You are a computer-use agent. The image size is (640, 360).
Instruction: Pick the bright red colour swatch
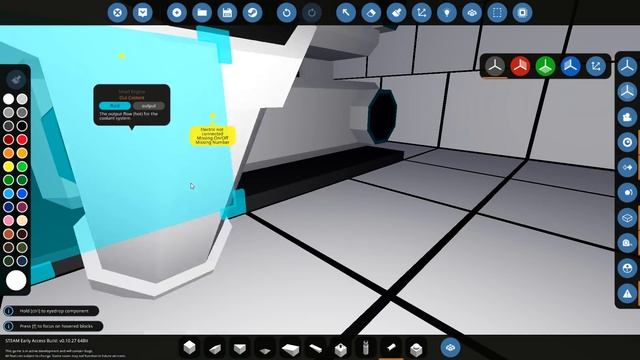(22, 139)
